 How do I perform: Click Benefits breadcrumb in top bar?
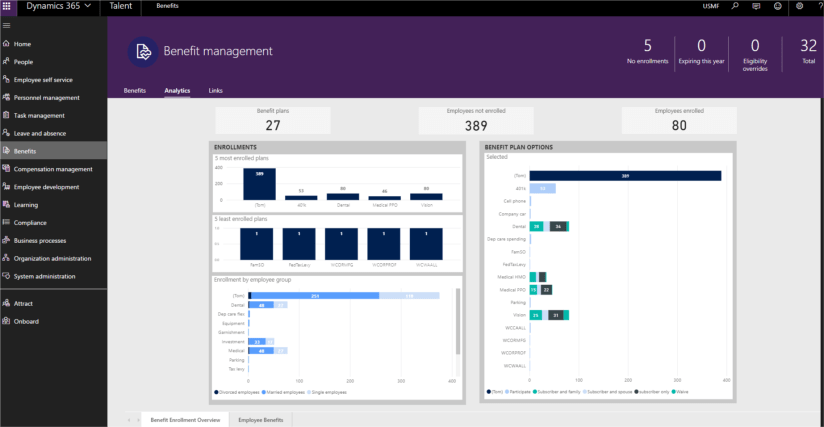(167, 6)
